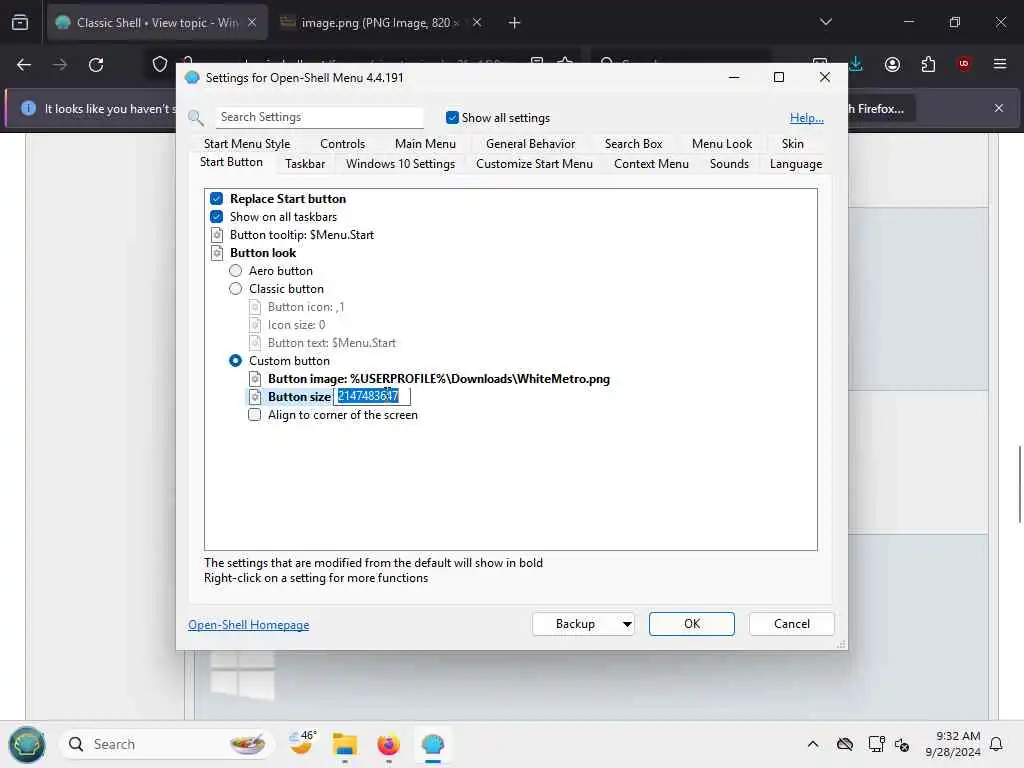Click the Open-Shell settings taskbar icon

point(433,744)
